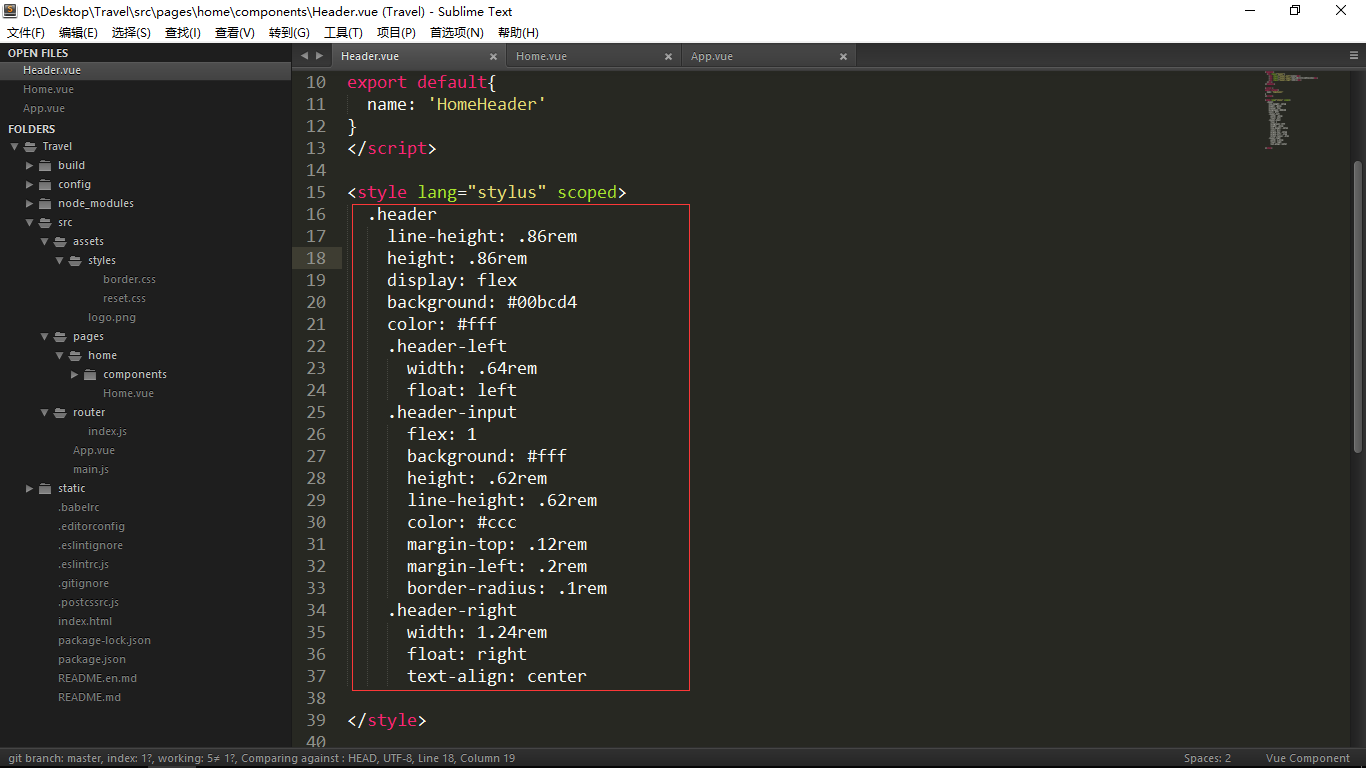Close the Header.vue tab

(x=493, y=57)
